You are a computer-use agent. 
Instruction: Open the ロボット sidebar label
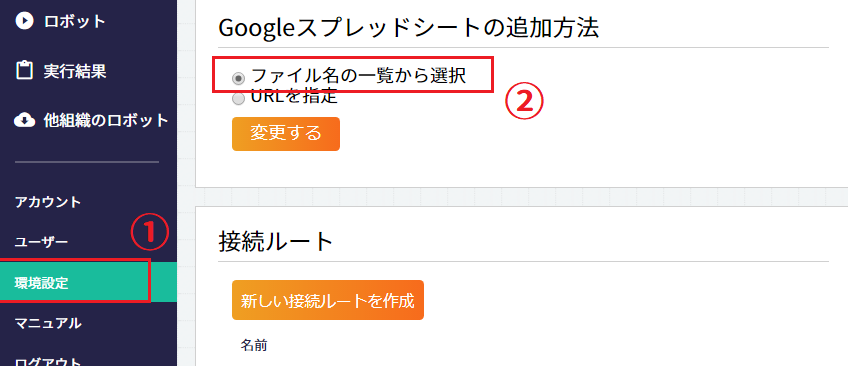pyautogui.click(x=75, y=22)
